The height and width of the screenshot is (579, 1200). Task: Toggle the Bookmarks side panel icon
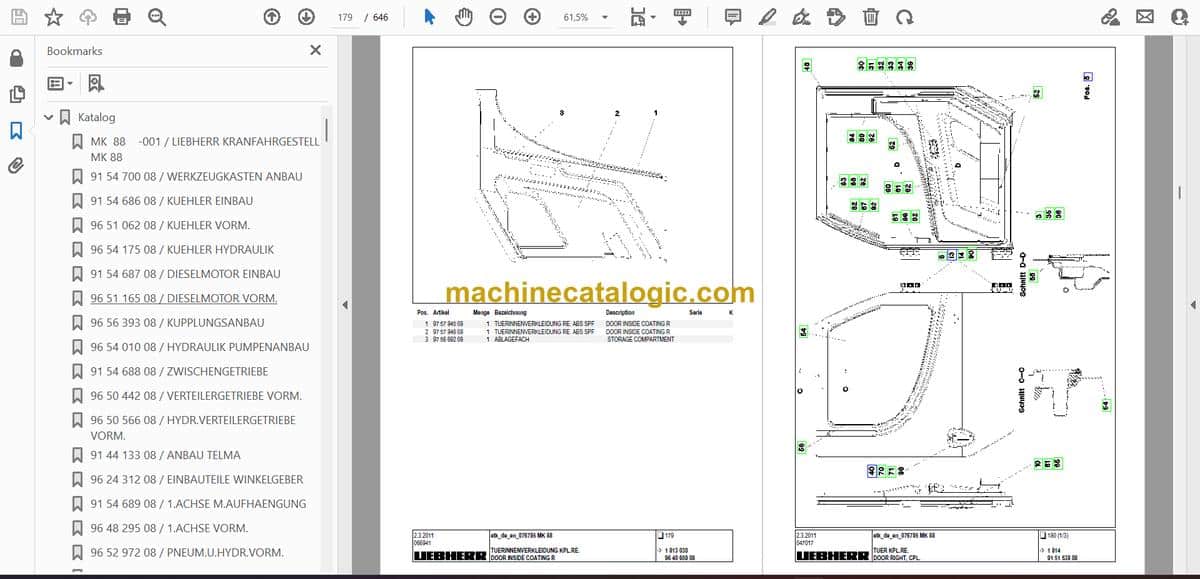16,130
